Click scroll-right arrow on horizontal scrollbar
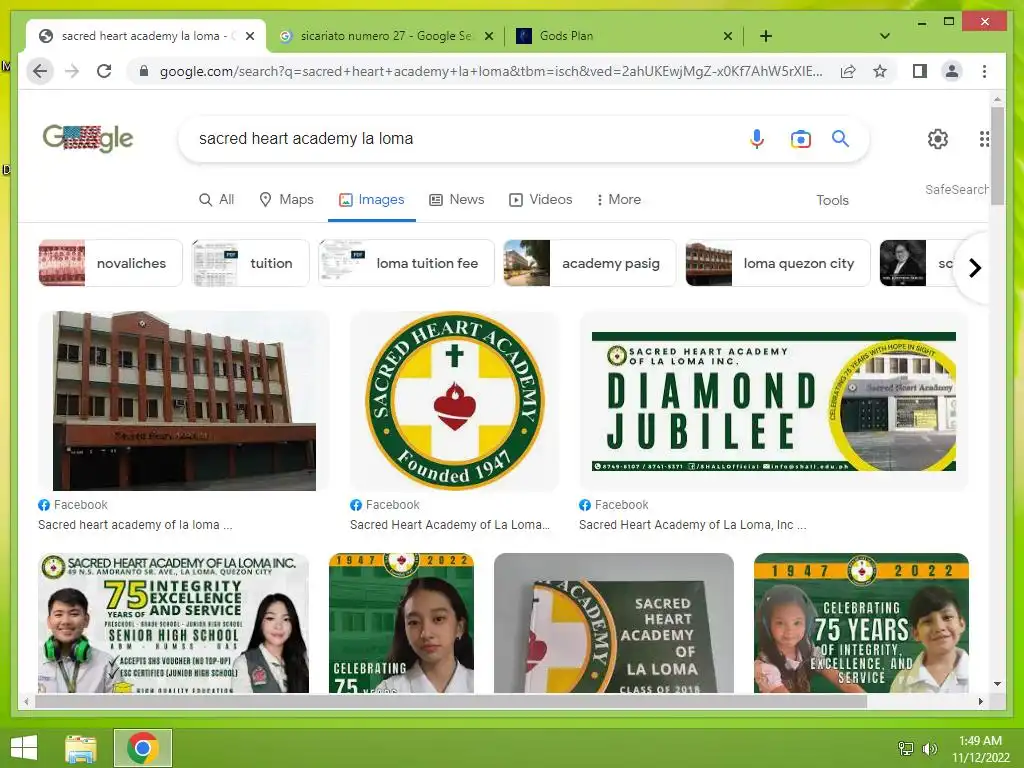 point(980,701)
